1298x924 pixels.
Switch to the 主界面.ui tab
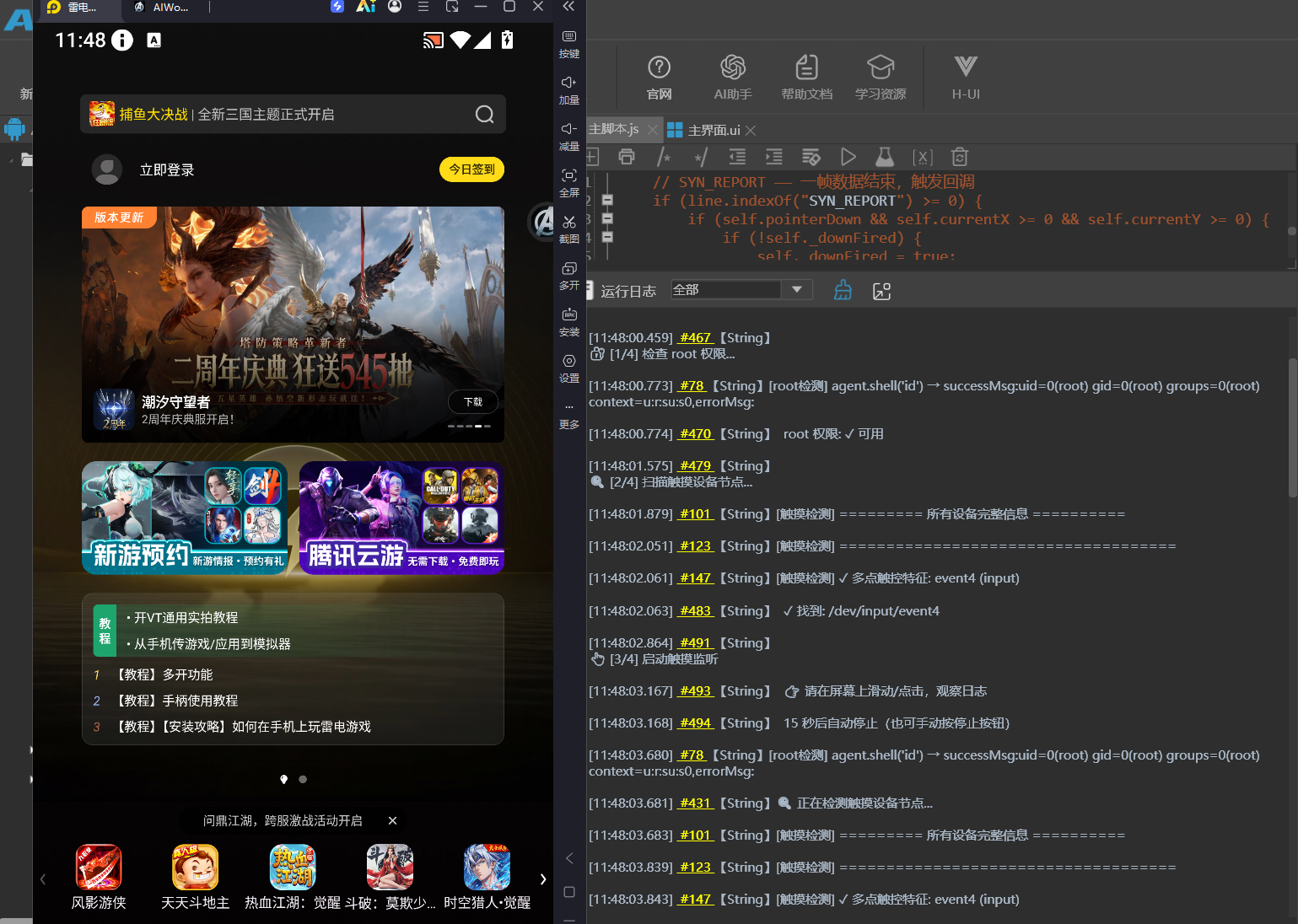click(714, 130)
